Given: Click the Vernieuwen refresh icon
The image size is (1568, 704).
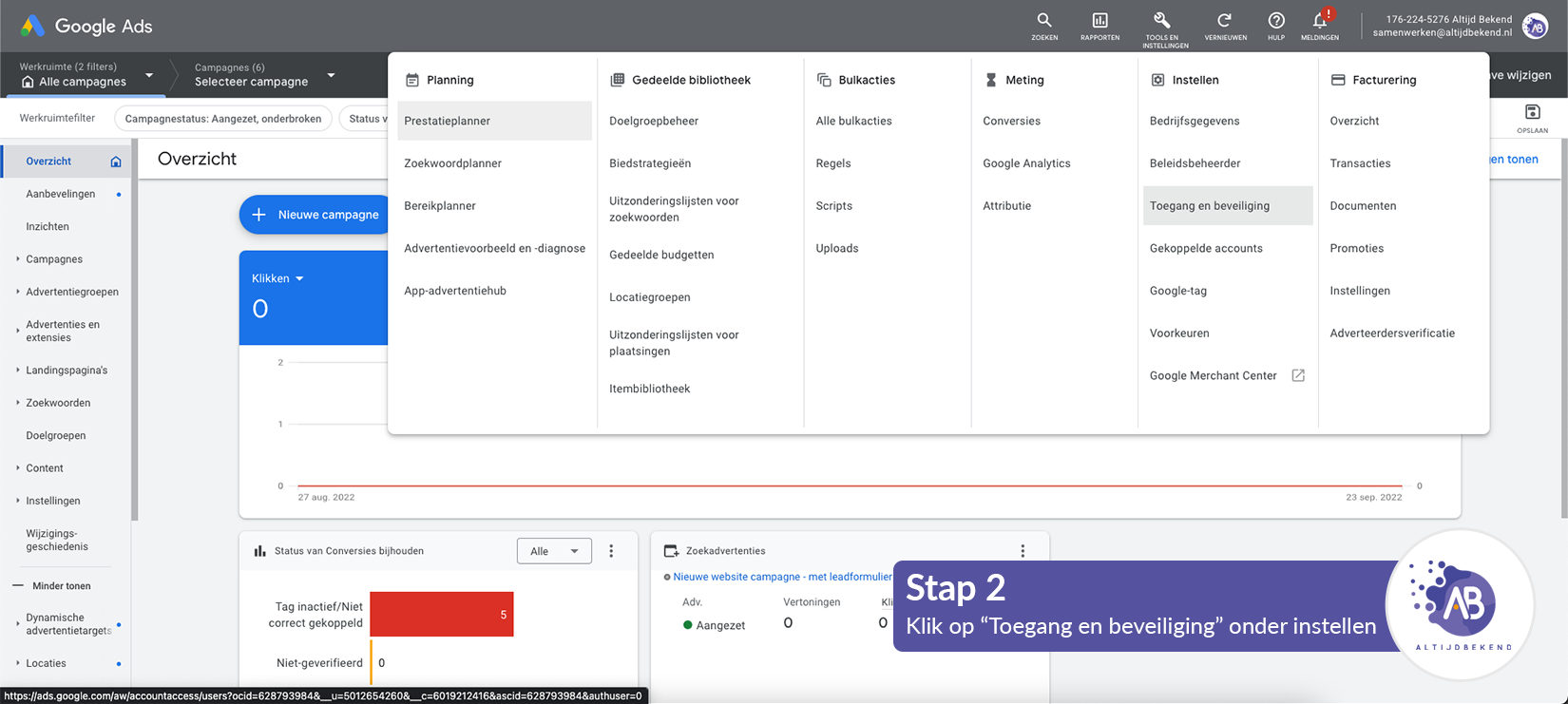Looking at the screenshot, I should 1225,21.
